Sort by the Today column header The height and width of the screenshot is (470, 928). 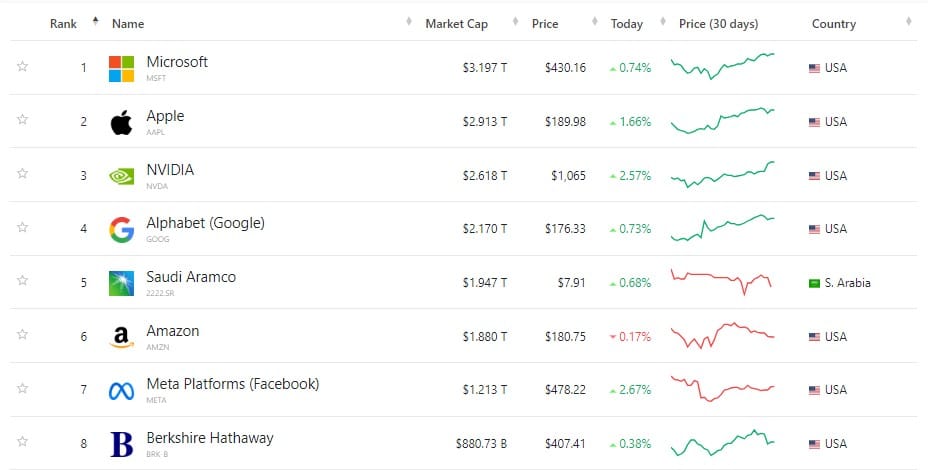tap(627, 24)
